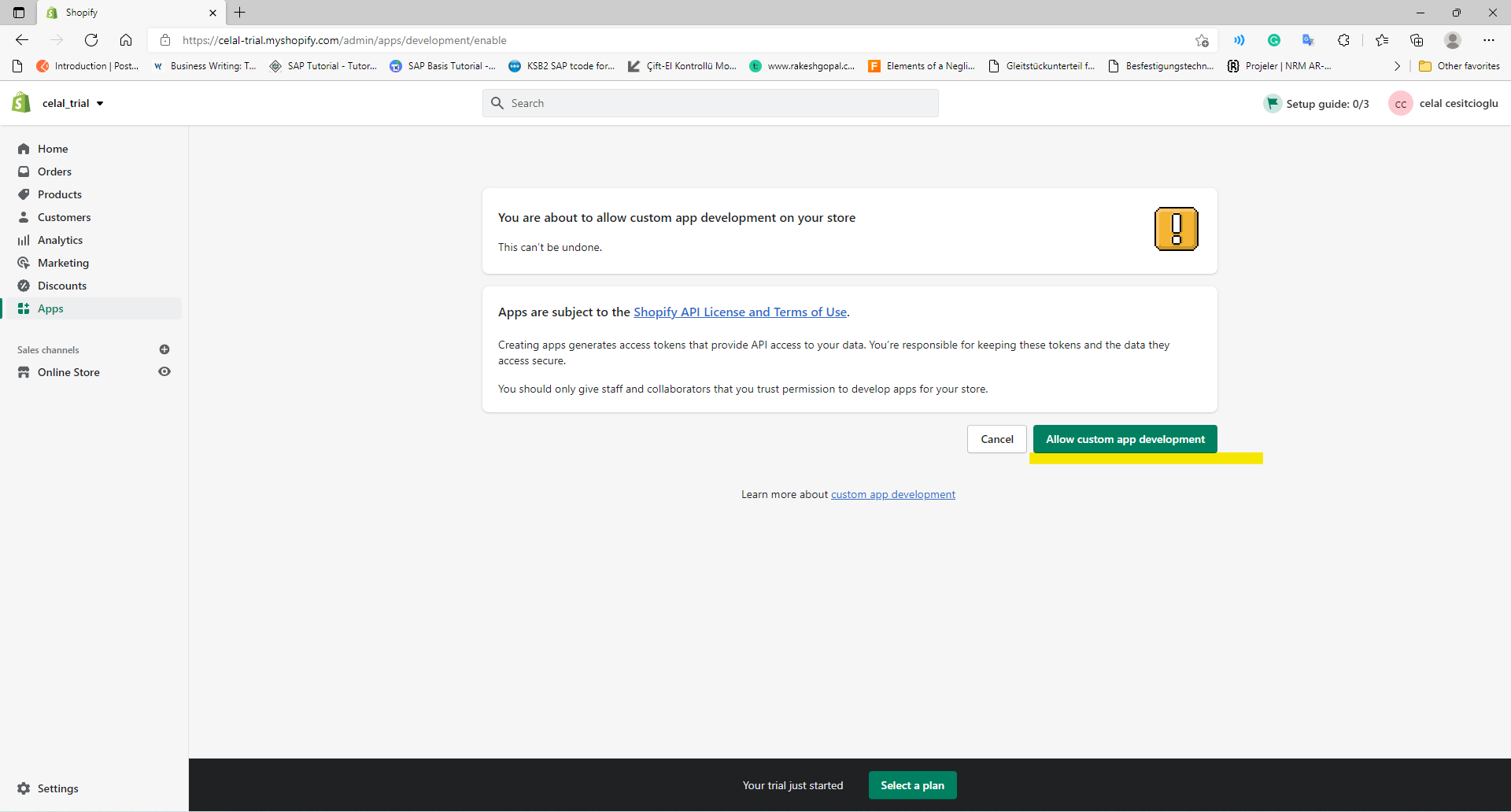Open KSB2 SAP tcode bookmark
This screenshot has height=812, width=1511.
[562, 66]
